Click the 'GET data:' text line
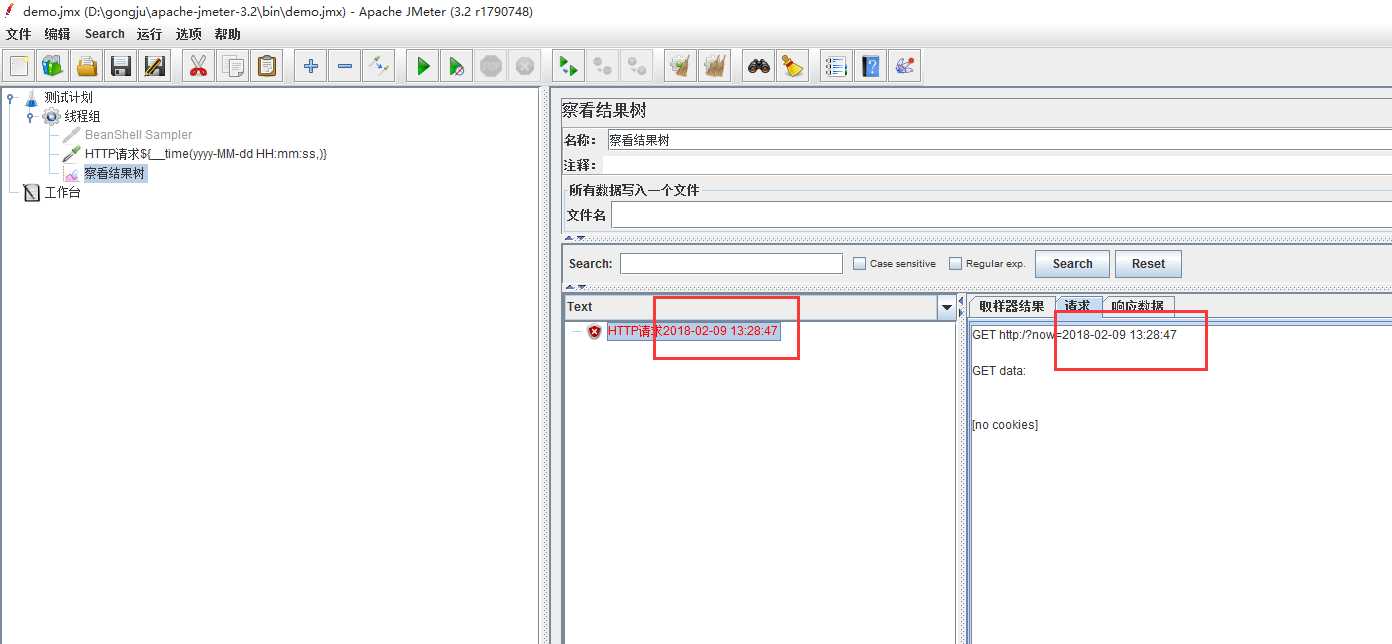This screenshot has height=644, width=1392. point(999,371)
